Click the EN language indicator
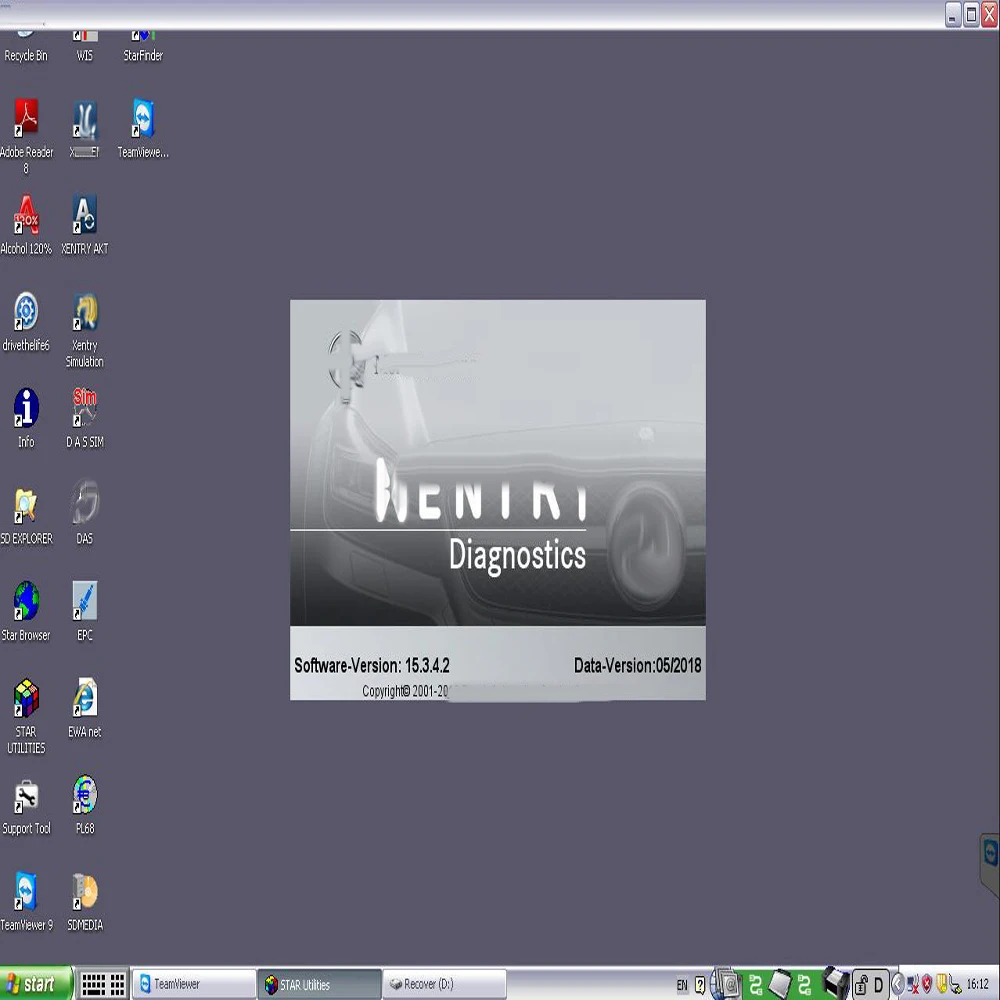Image resolution: width=1000 pixels, height=1000 pixels. pos(682,985)
